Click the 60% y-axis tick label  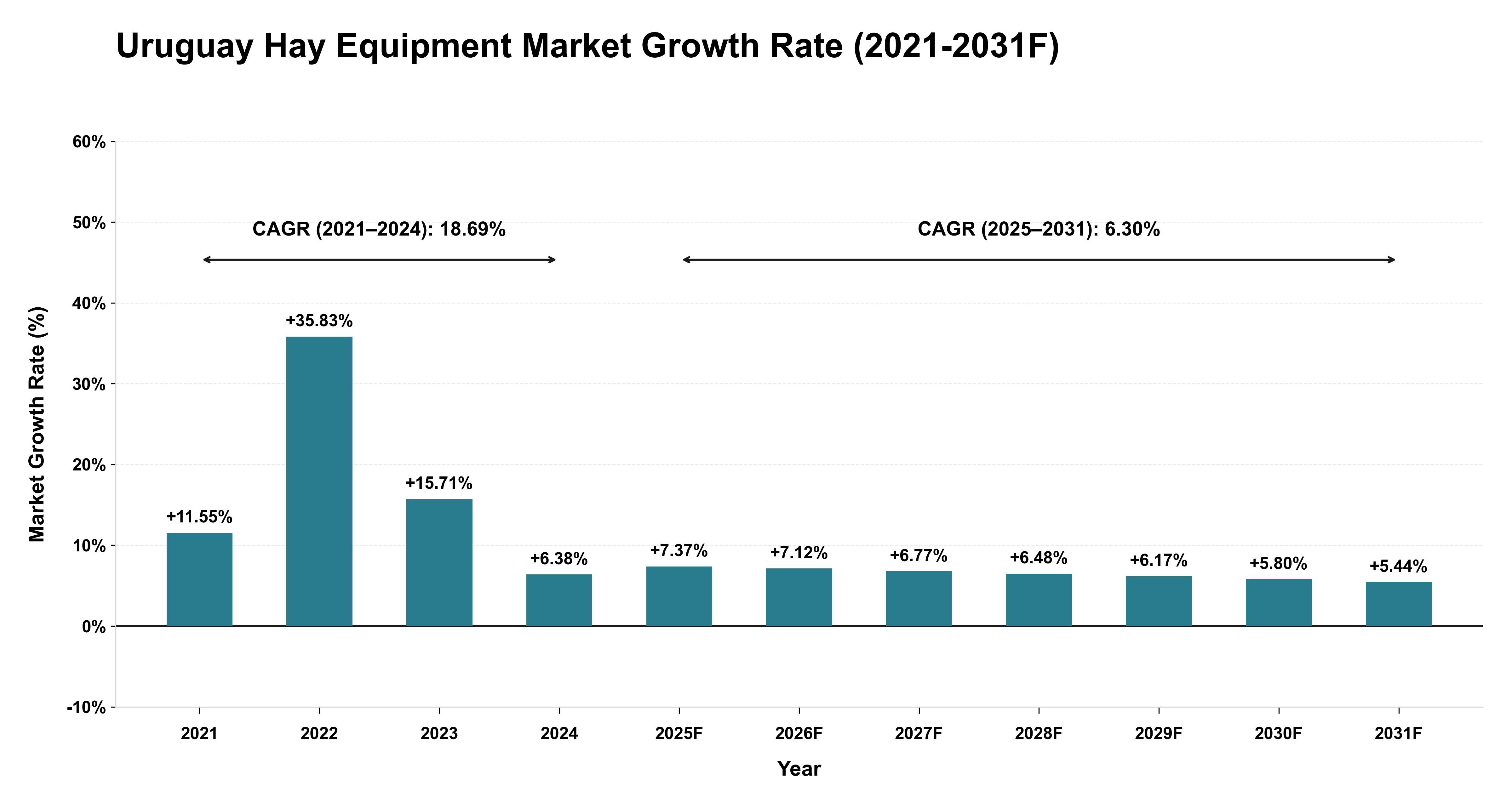(x=89, y=142)
